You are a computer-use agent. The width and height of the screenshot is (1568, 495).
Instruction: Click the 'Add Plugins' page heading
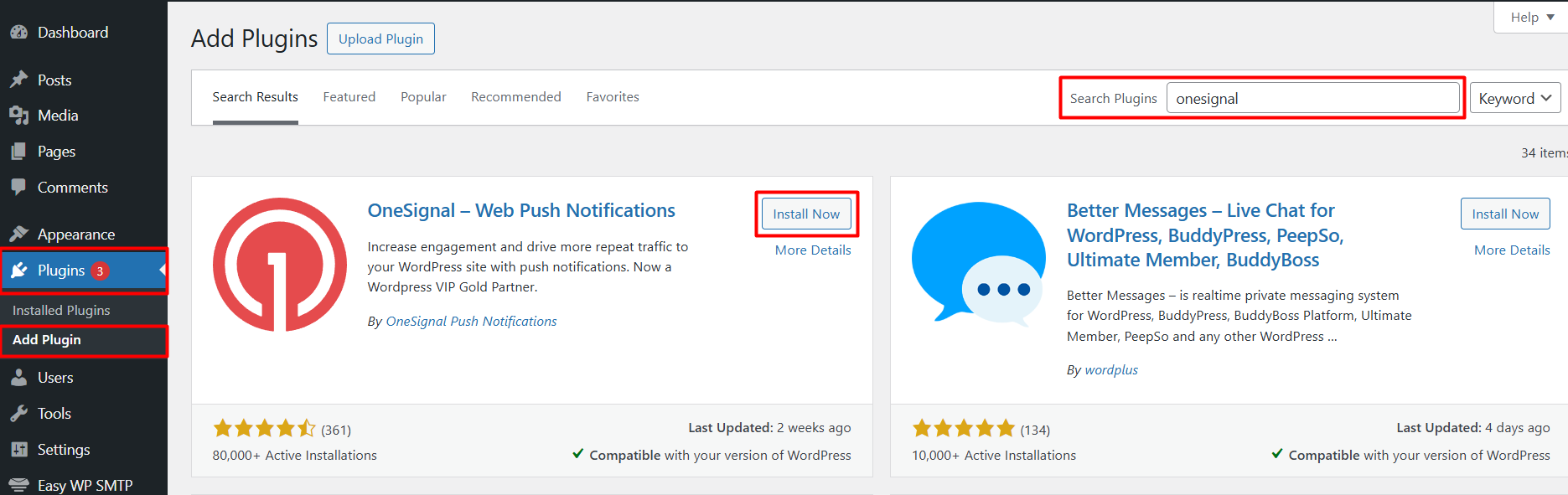[255, 39]
